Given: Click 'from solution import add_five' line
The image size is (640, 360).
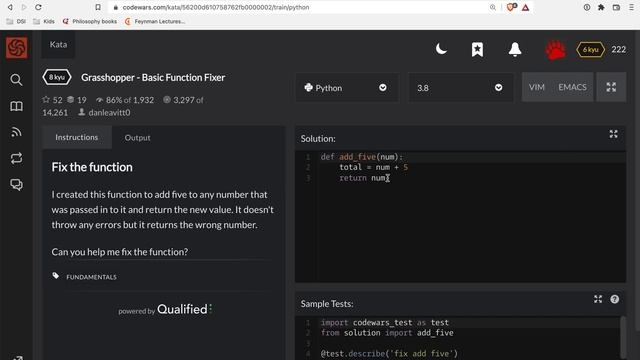Looking at the screenshot, I should point(387,333).
